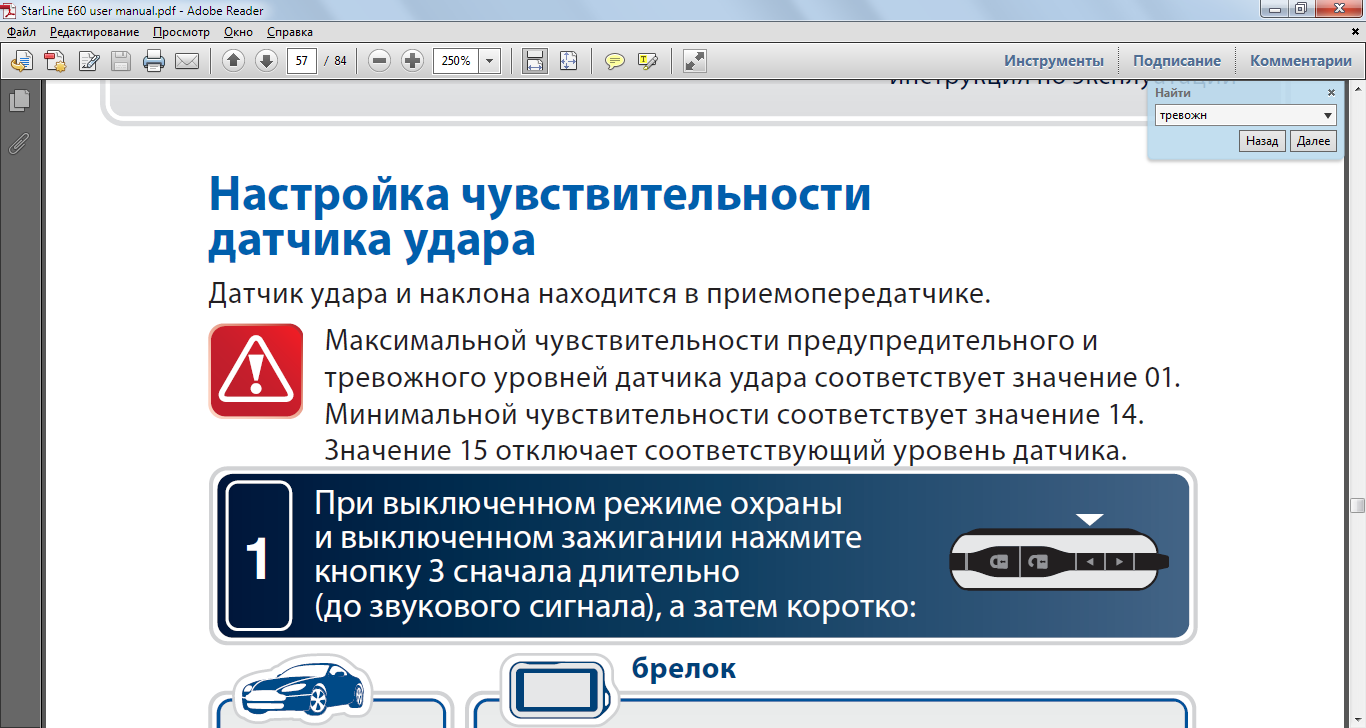Click the word брелок

click(x=684, y=668)
